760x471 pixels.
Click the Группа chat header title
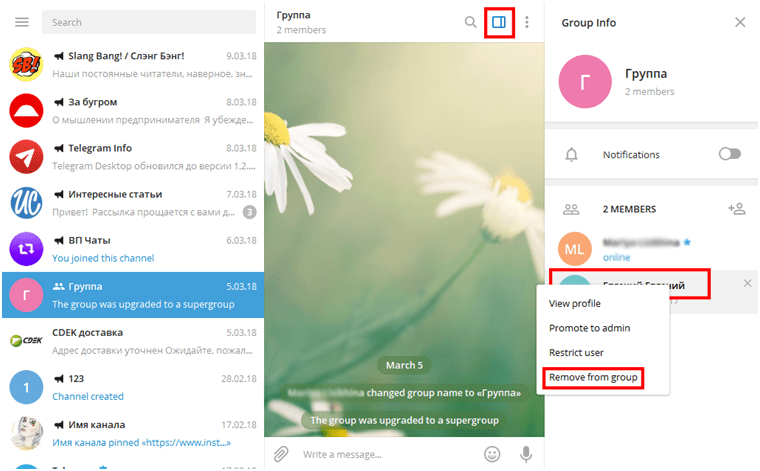pos(293,15)
